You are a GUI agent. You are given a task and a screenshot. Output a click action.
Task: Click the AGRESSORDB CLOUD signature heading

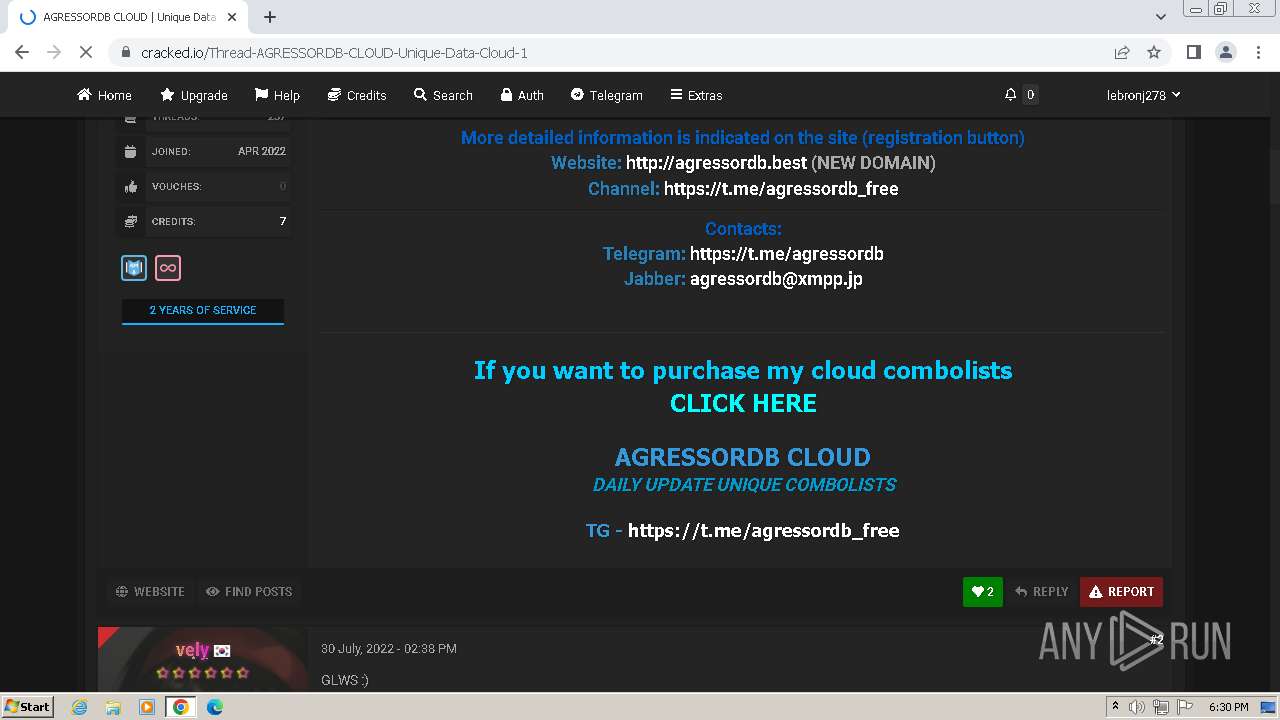pyautogui.click(x=743, y=457)
